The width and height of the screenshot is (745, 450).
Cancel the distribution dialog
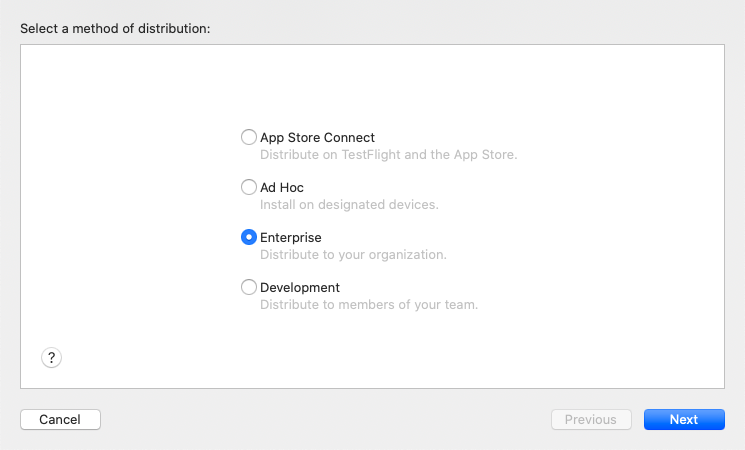pyautogui.click(x=60, y=419)
